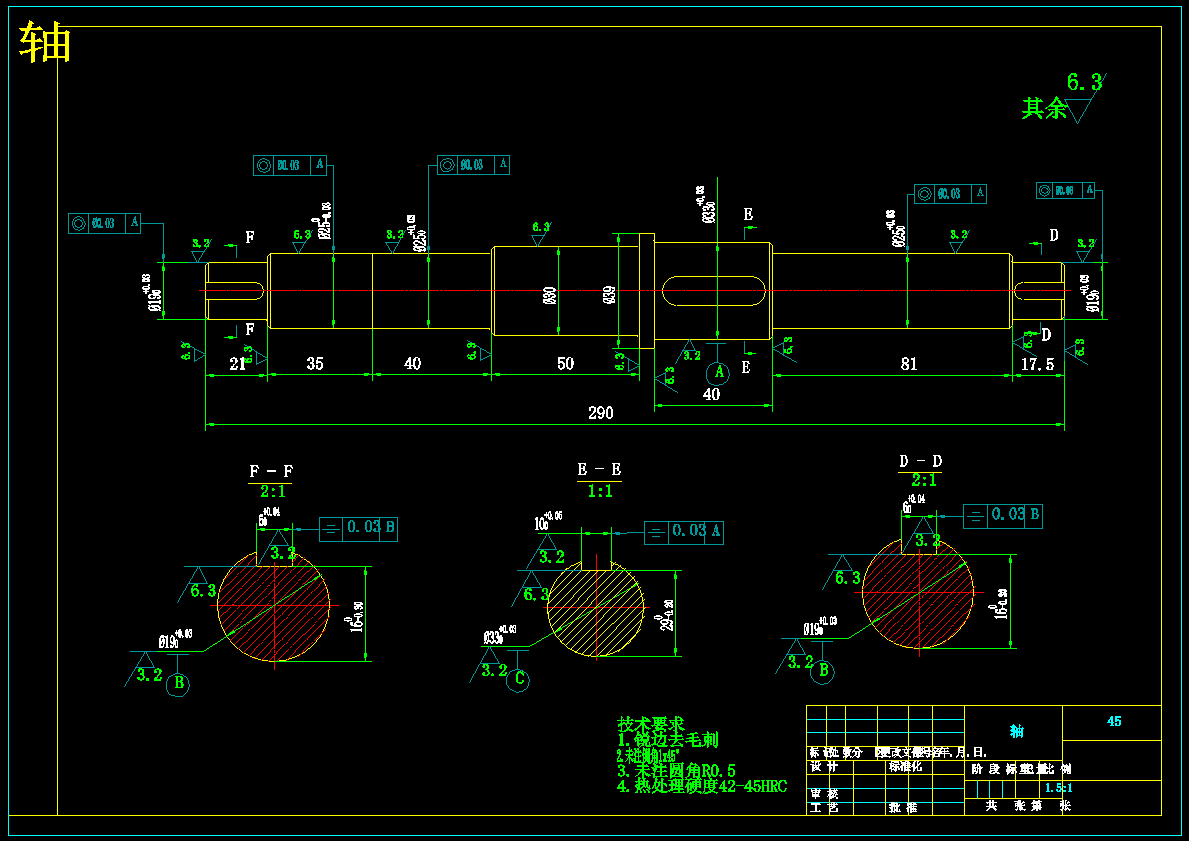This screenshot has width=1189, height=841.
Task: Click the material "45" in the title block
Action: [x=1114, y=721]
